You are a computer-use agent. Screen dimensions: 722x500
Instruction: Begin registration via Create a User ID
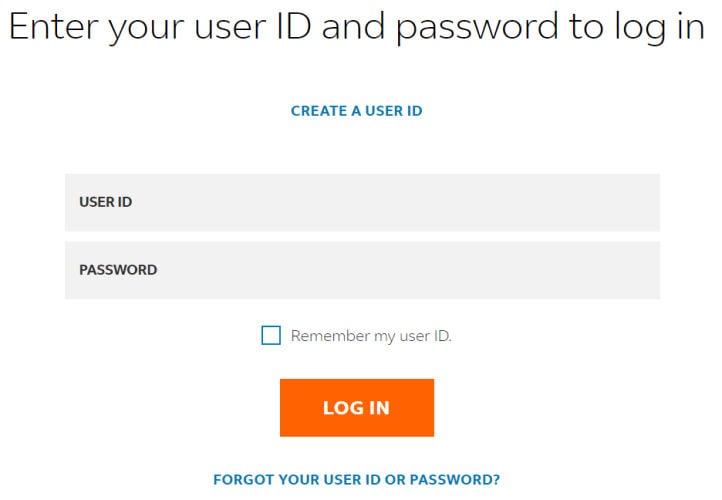tap(356, 111)
